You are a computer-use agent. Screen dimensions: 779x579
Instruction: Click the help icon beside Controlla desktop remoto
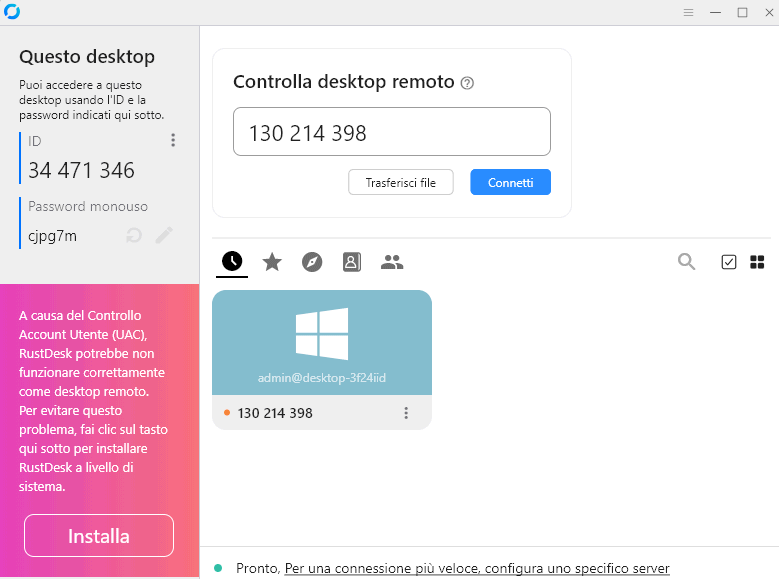pos(467,83)
